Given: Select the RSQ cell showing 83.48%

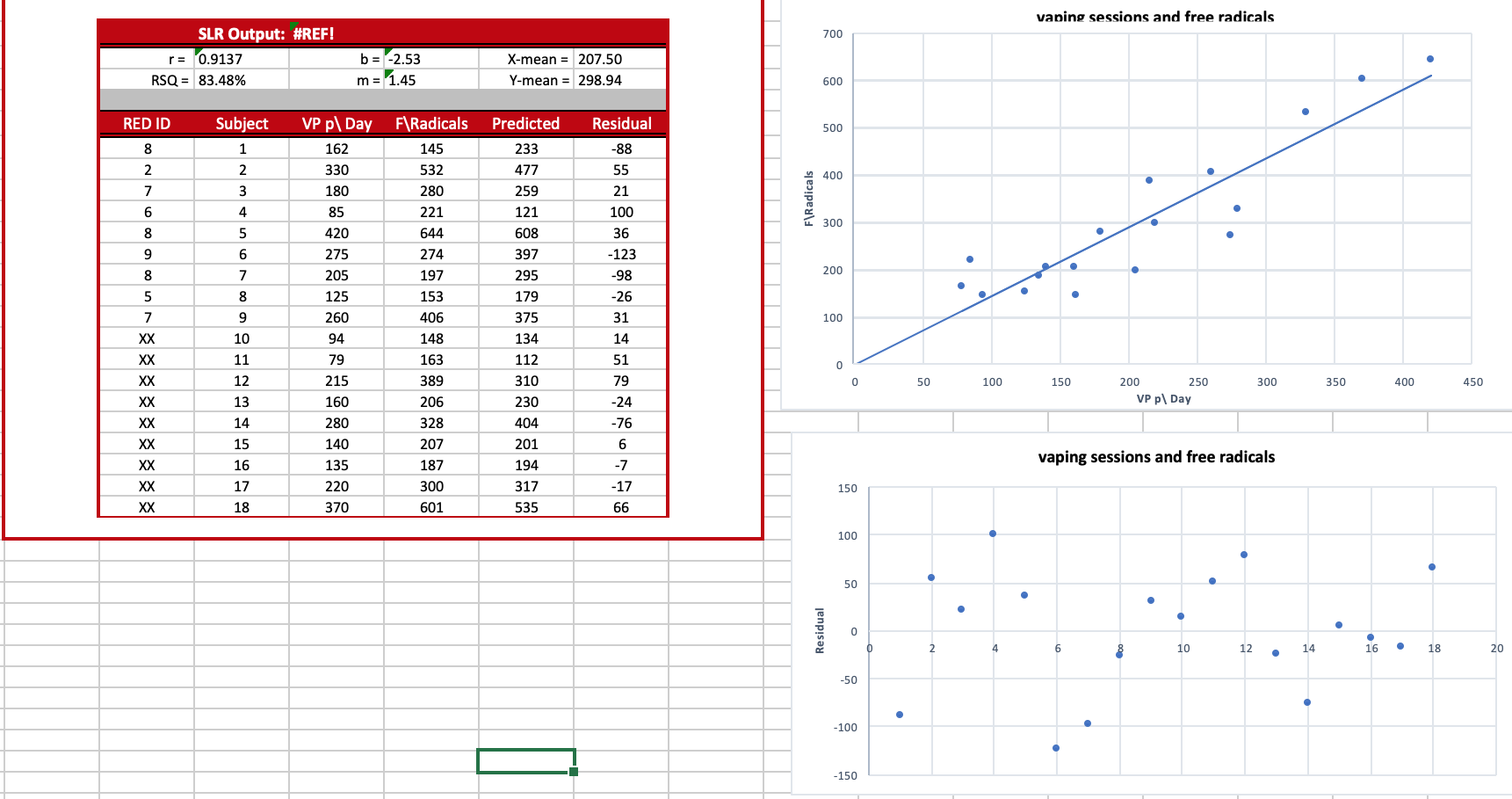Looking at the screenshot, I should click(x=224, y=78).
